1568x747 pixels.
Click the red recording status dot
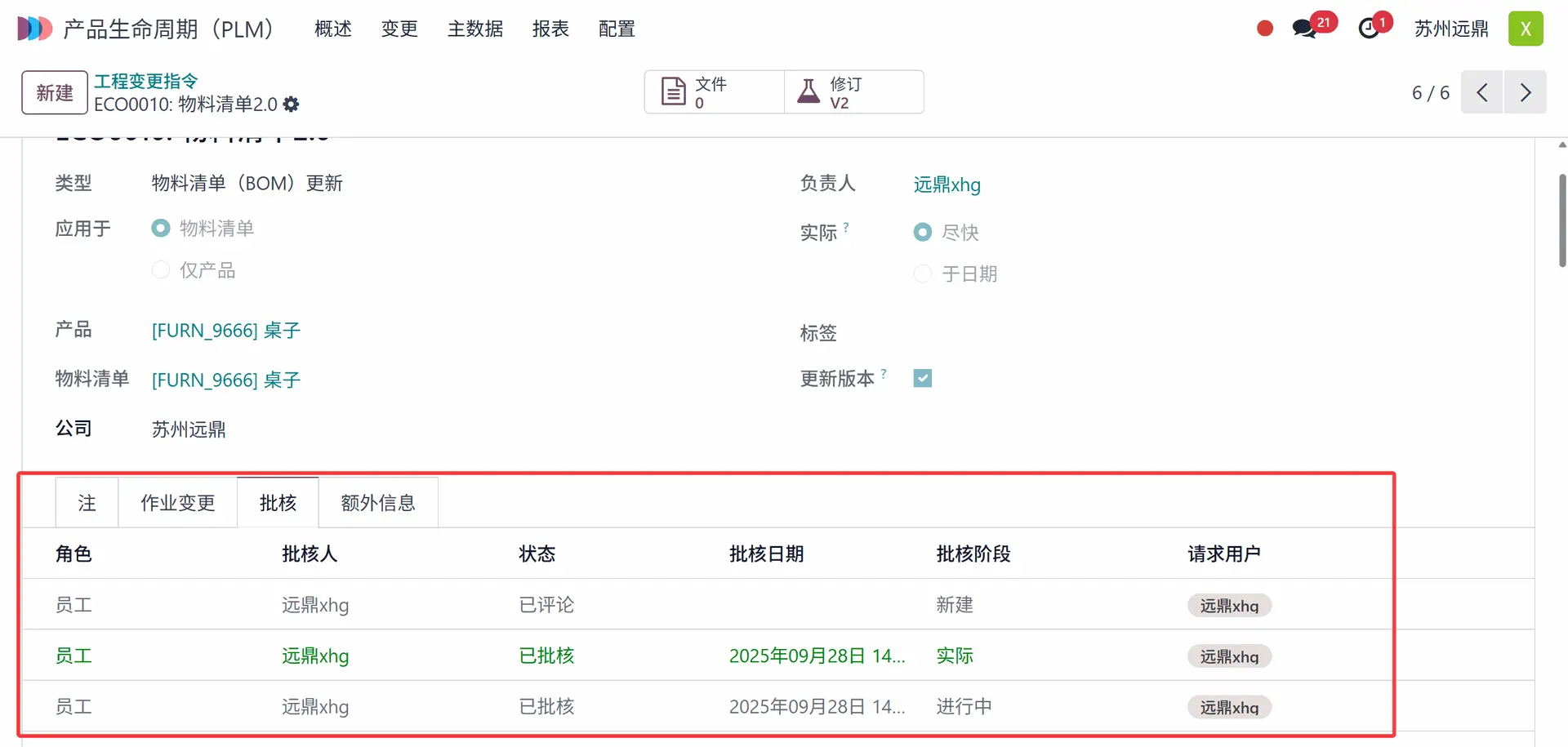click(1265, 29)
